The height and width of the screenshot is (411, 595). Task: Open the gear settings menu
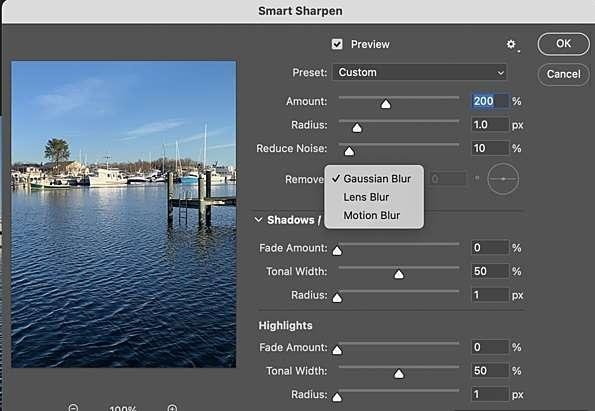point(512,45)
